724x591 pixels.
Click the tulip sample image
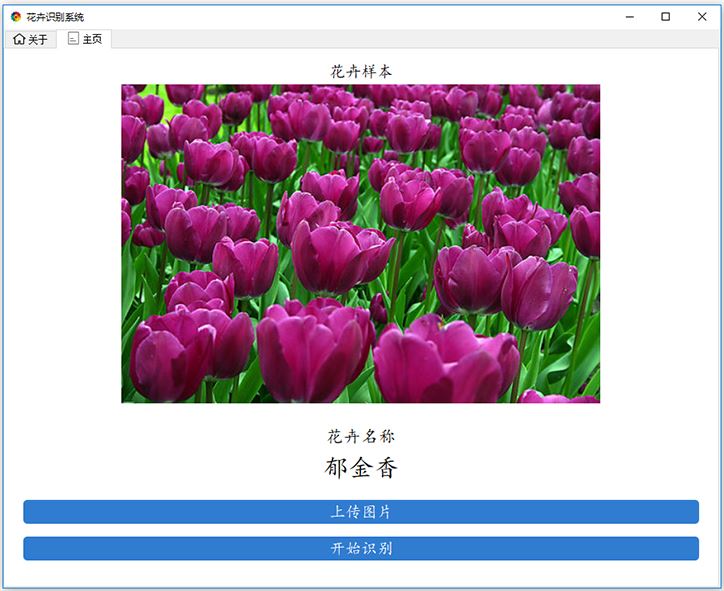click(x=361, y=243)
